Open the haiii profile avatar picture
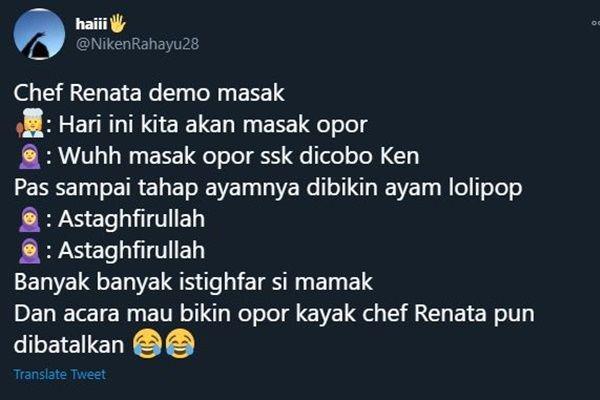The width and height of the screenshot is (600, 400). [39, 34]
